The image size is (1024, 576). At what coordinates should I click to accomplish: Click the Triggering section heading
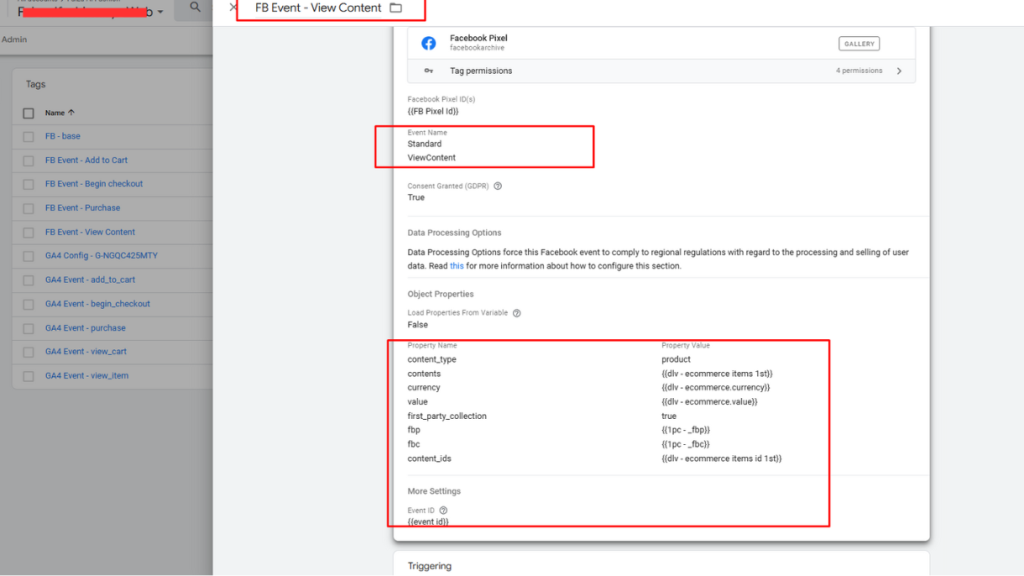tap(429, 566)
